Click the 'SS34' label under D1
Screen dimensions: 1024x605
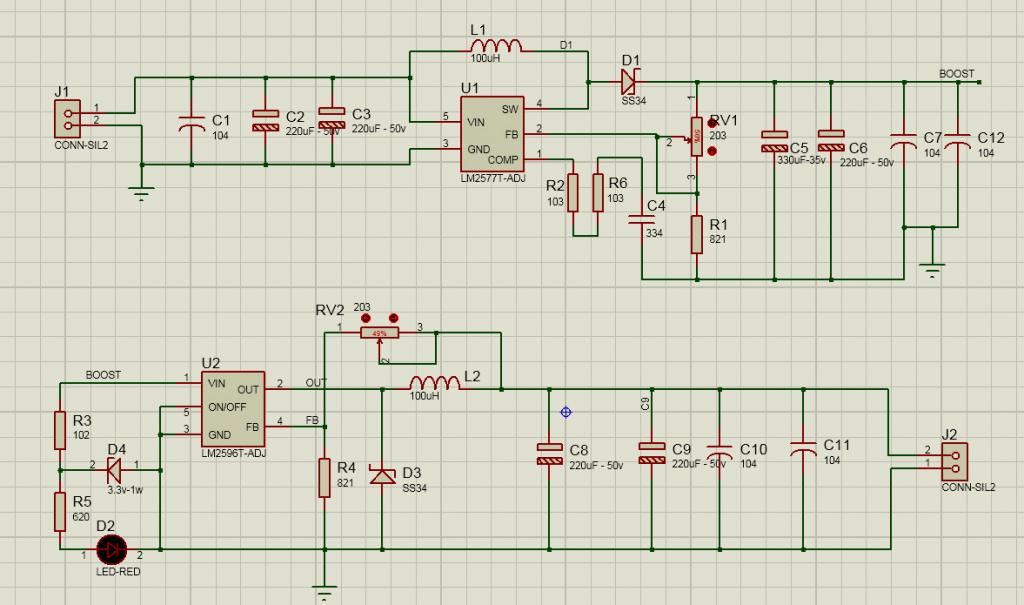click(633, 101)
